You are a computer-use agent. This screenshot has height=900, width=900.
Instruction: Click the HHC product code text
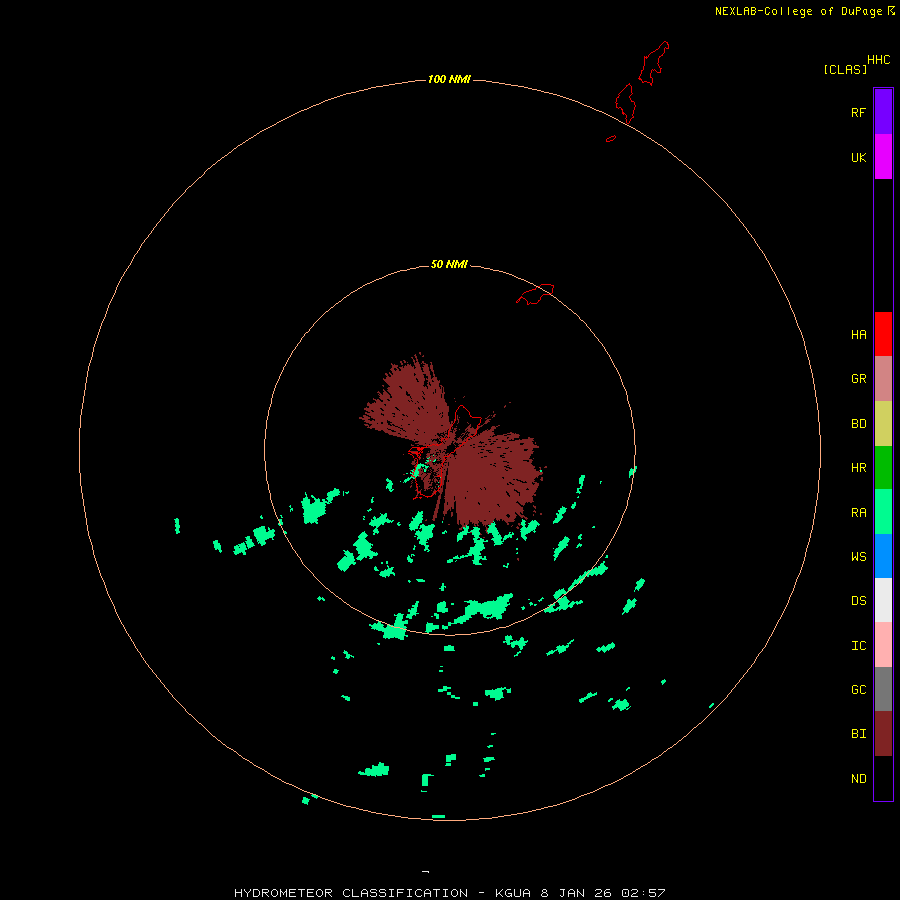point(879,60)
